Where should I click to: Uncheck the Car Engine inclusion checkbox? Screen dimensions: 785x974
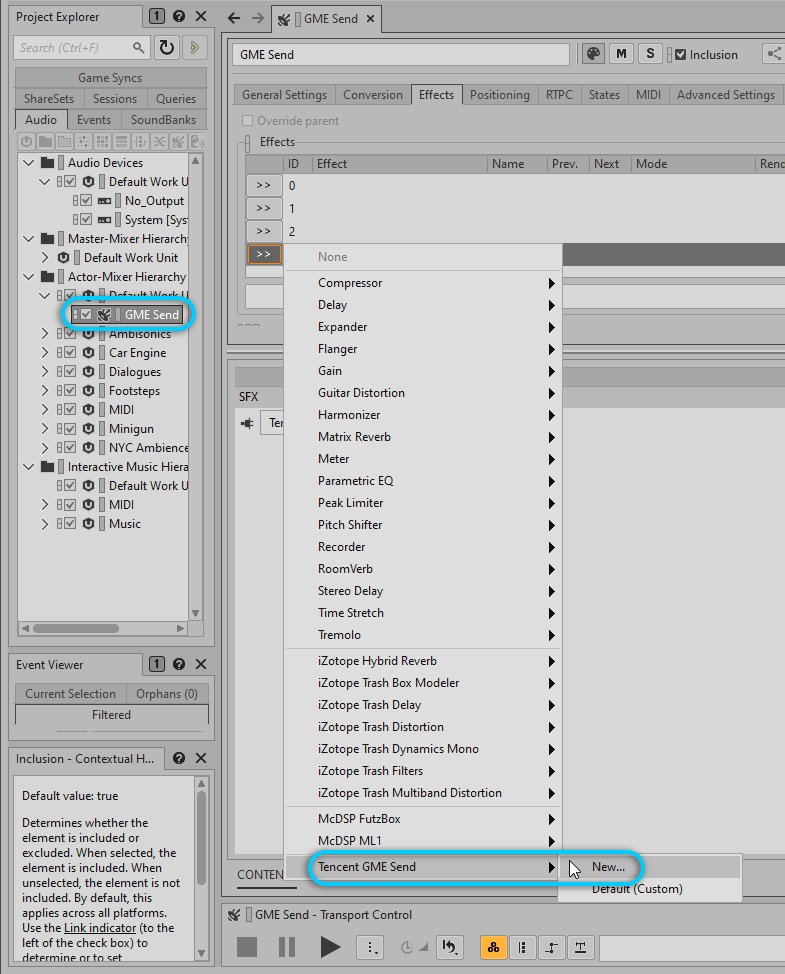[x=70, y=353]
